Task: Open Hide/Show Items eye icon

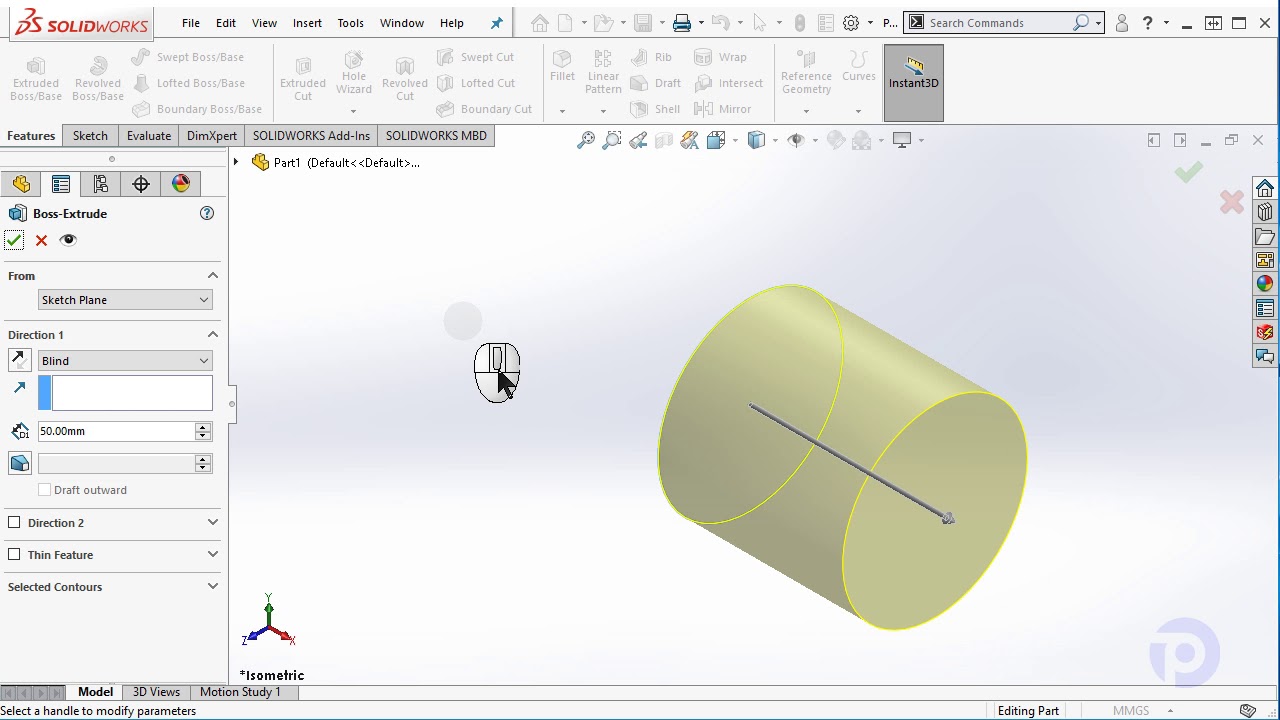Action: coord(796,140)
